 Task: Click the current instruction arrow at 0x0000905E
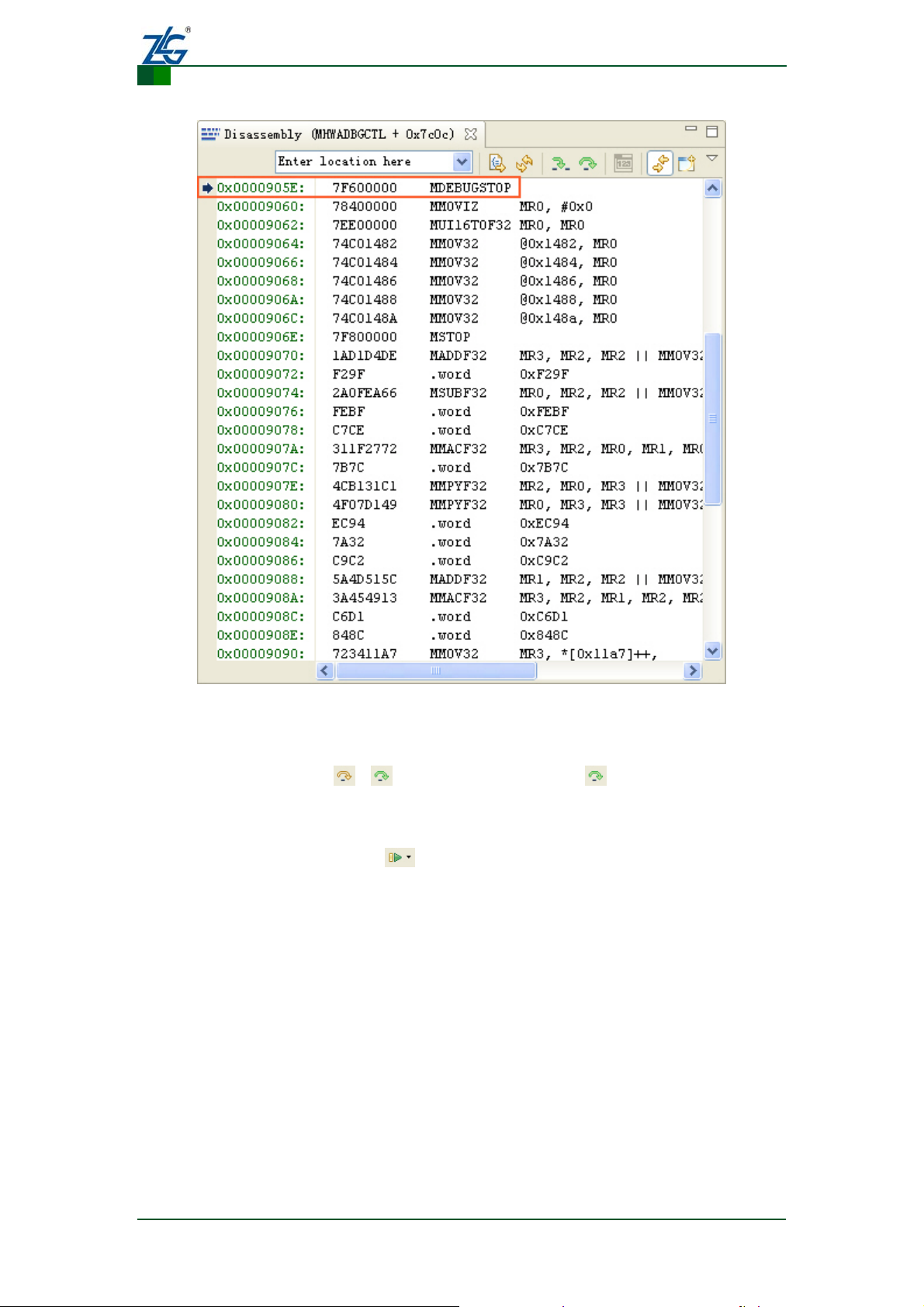point(208,188)
